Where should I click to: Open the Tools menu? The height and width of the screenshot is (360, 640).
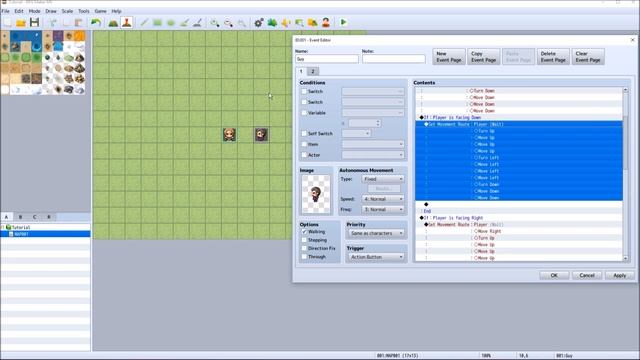click(84, 11)
